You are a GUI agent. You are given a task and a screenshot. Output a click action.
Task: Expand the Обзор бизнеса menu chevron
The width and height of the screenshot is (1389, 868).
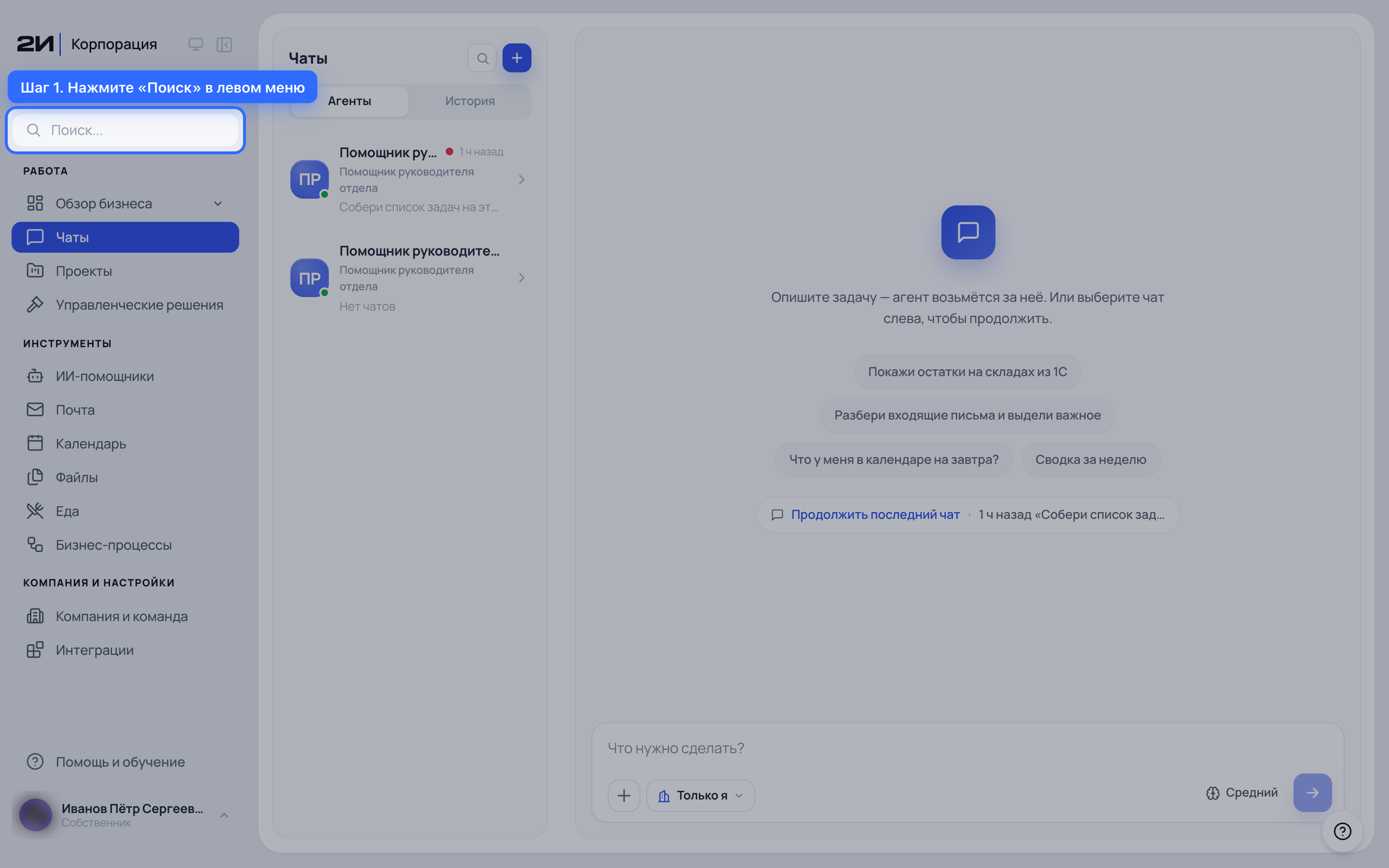click(x=218, y=204)
